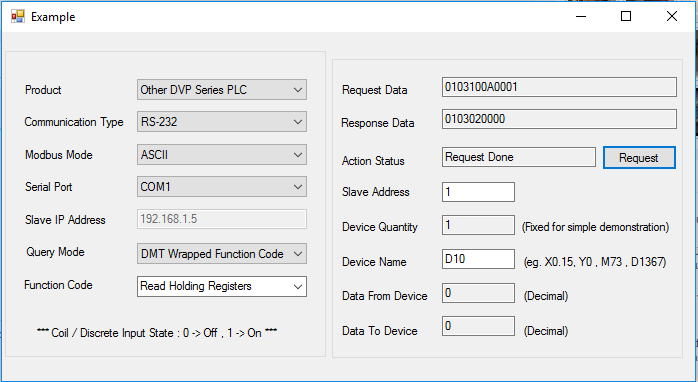The height and width of the screenshot is (382, 698).
Task: Click the Action Status label
Action: point(373,161)
